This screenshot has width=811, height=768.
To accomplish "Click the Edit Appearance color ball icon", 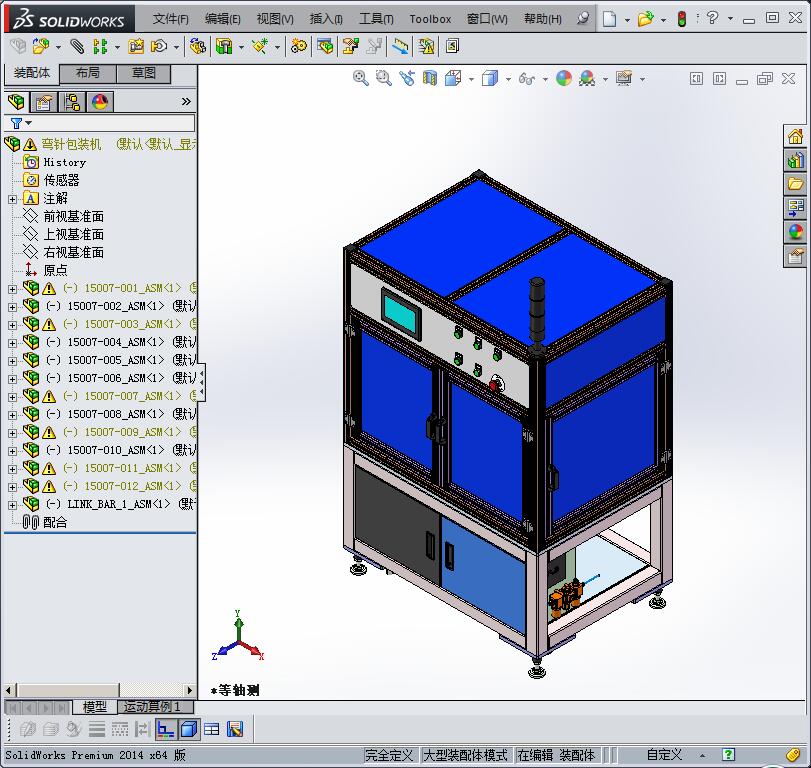I will pos(564,79).
